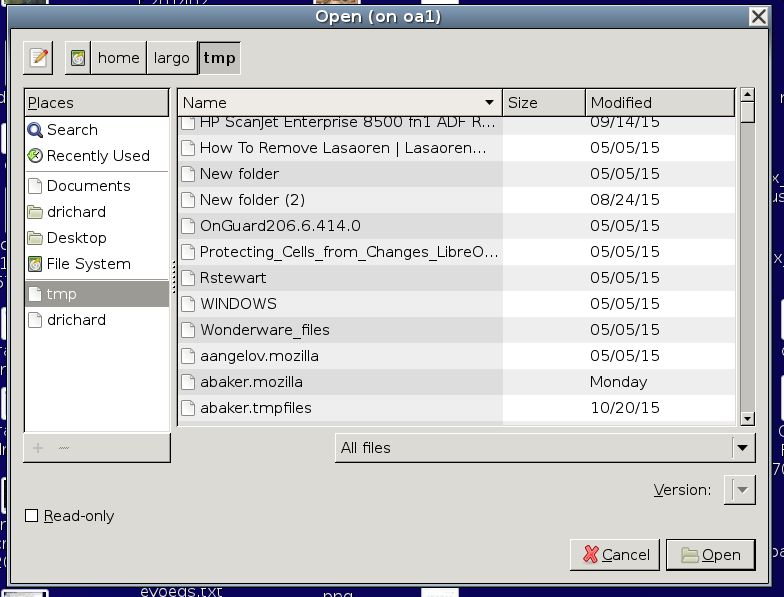Click the Open button

710,554
